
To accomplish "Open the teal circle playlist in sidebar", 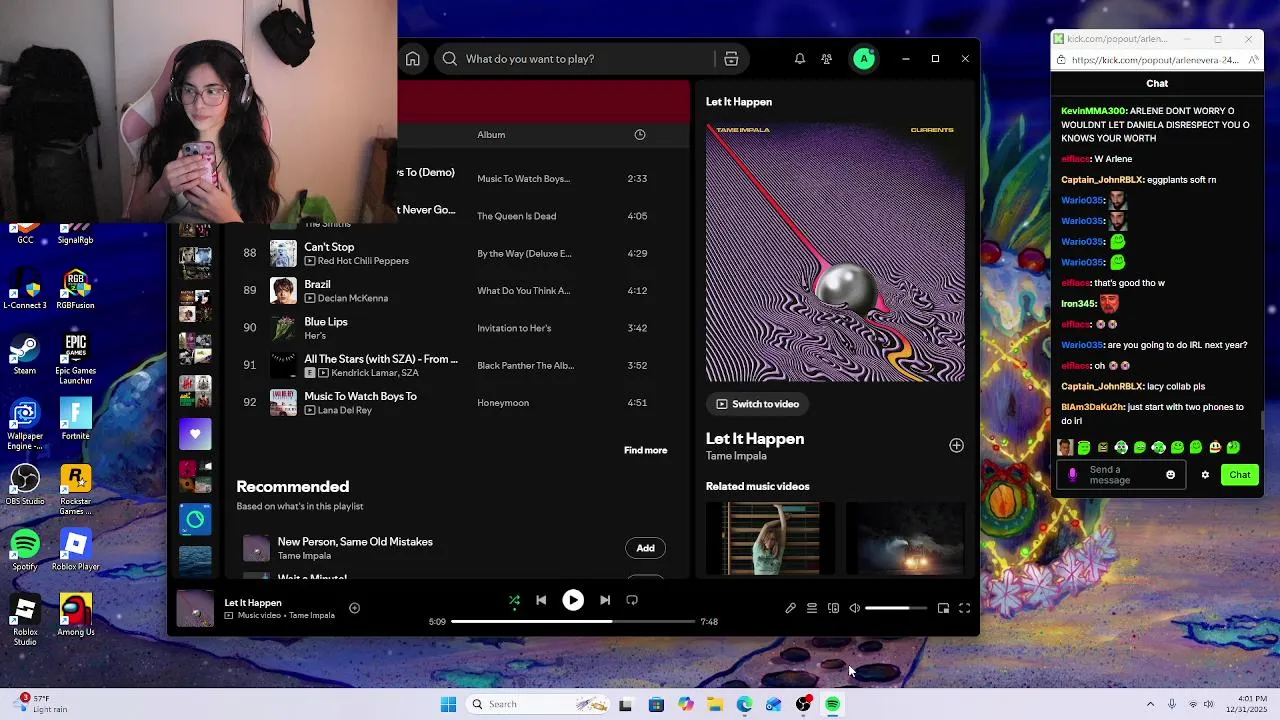I will (195, 519).
